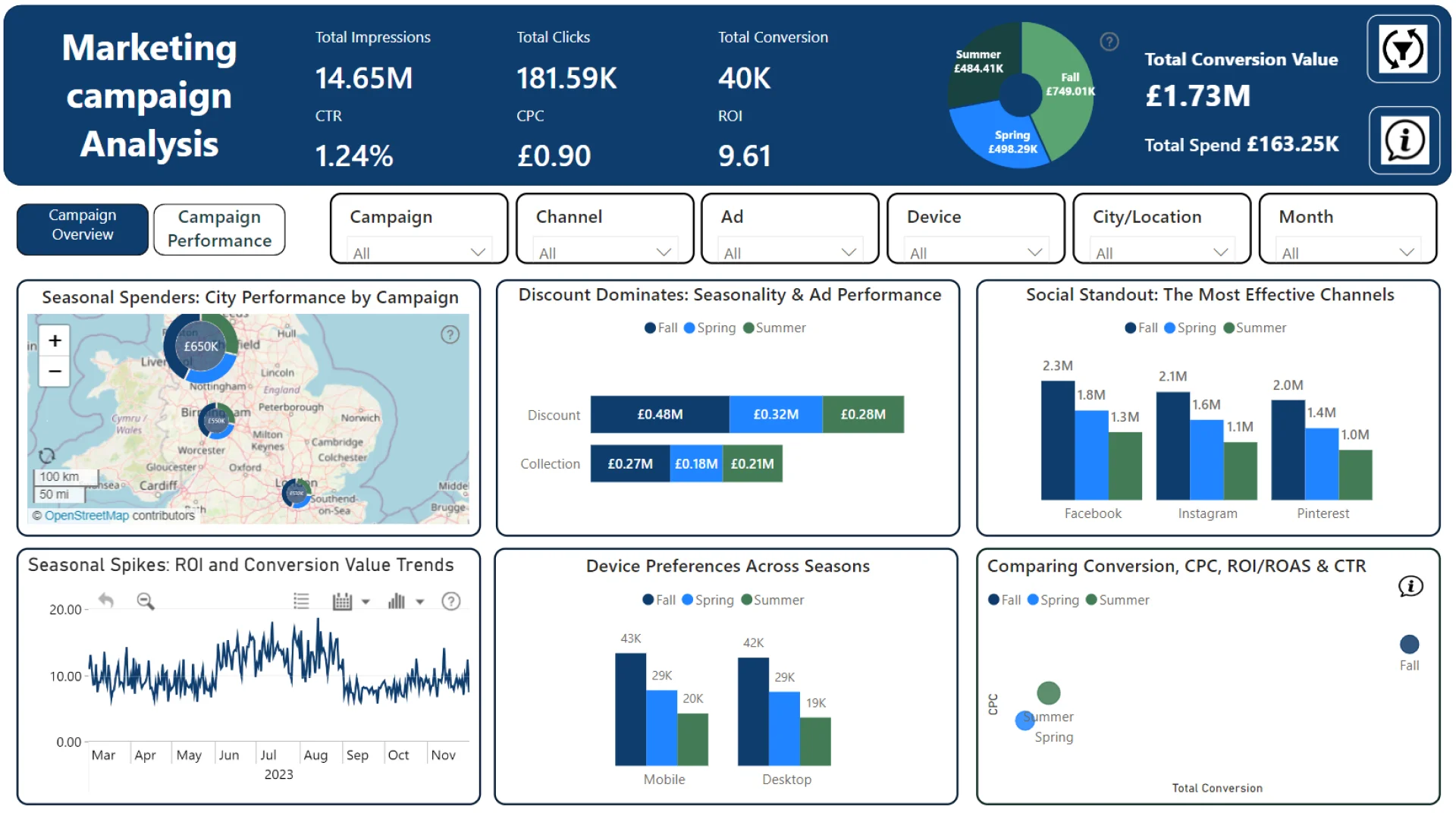Zoom in on the map
The height and width of the screenshot is (819, 1456).
pos(55,341)
